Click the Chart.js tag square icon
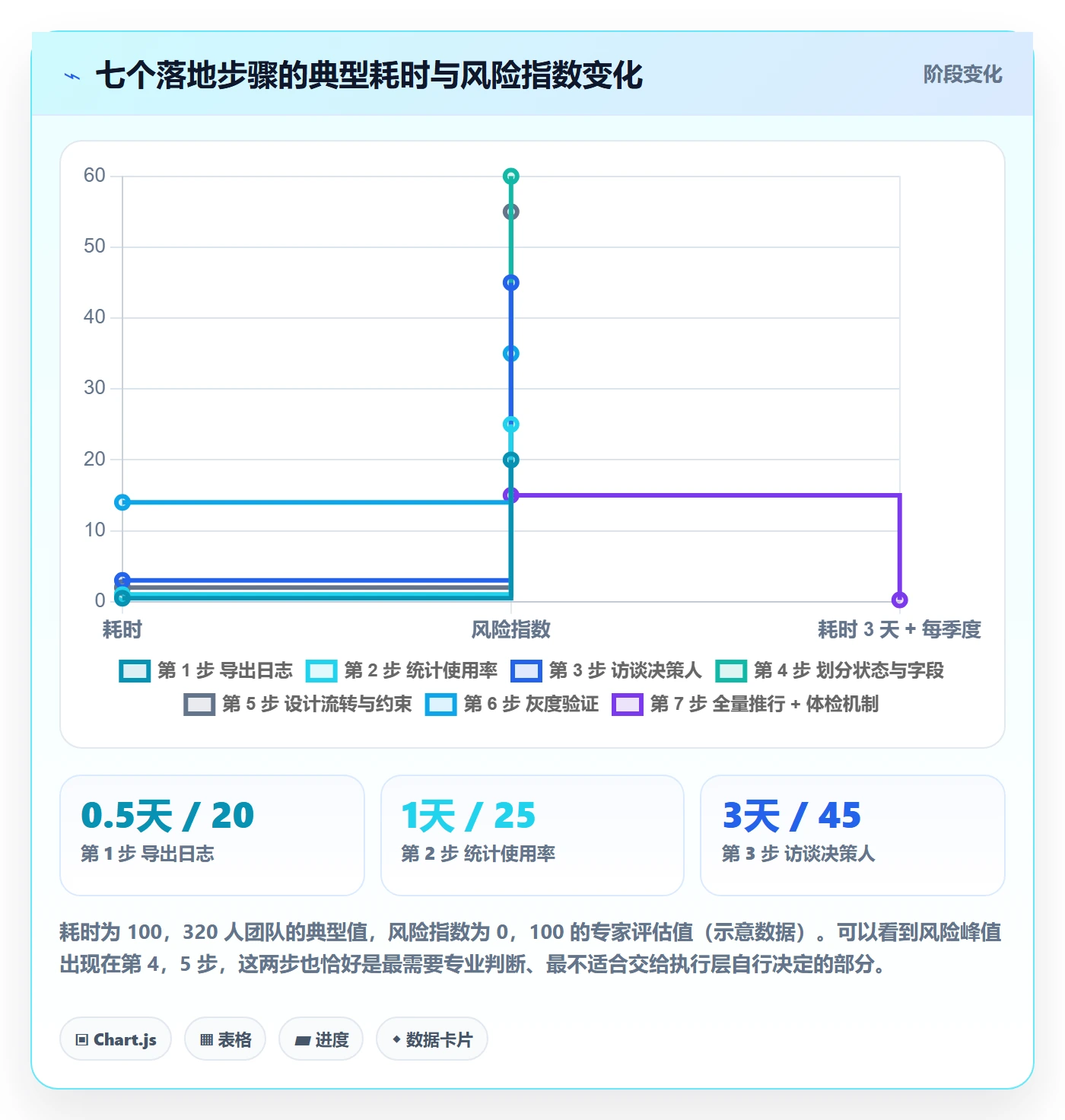Viewport: 1065px width, 1120px height. pos(82,1040)
